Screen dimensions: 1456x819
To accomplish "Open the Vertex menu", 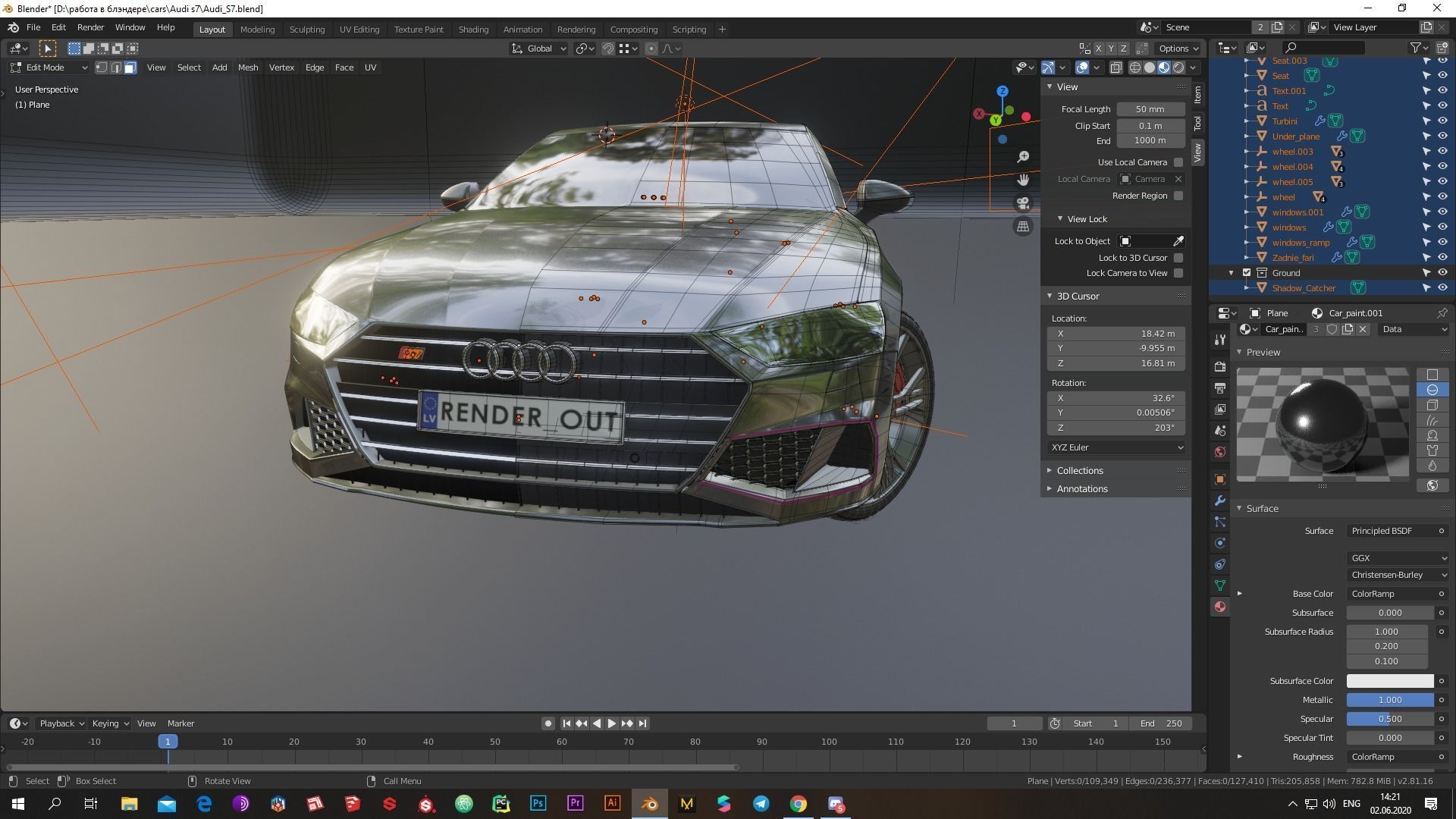I will tap(281, 67).
